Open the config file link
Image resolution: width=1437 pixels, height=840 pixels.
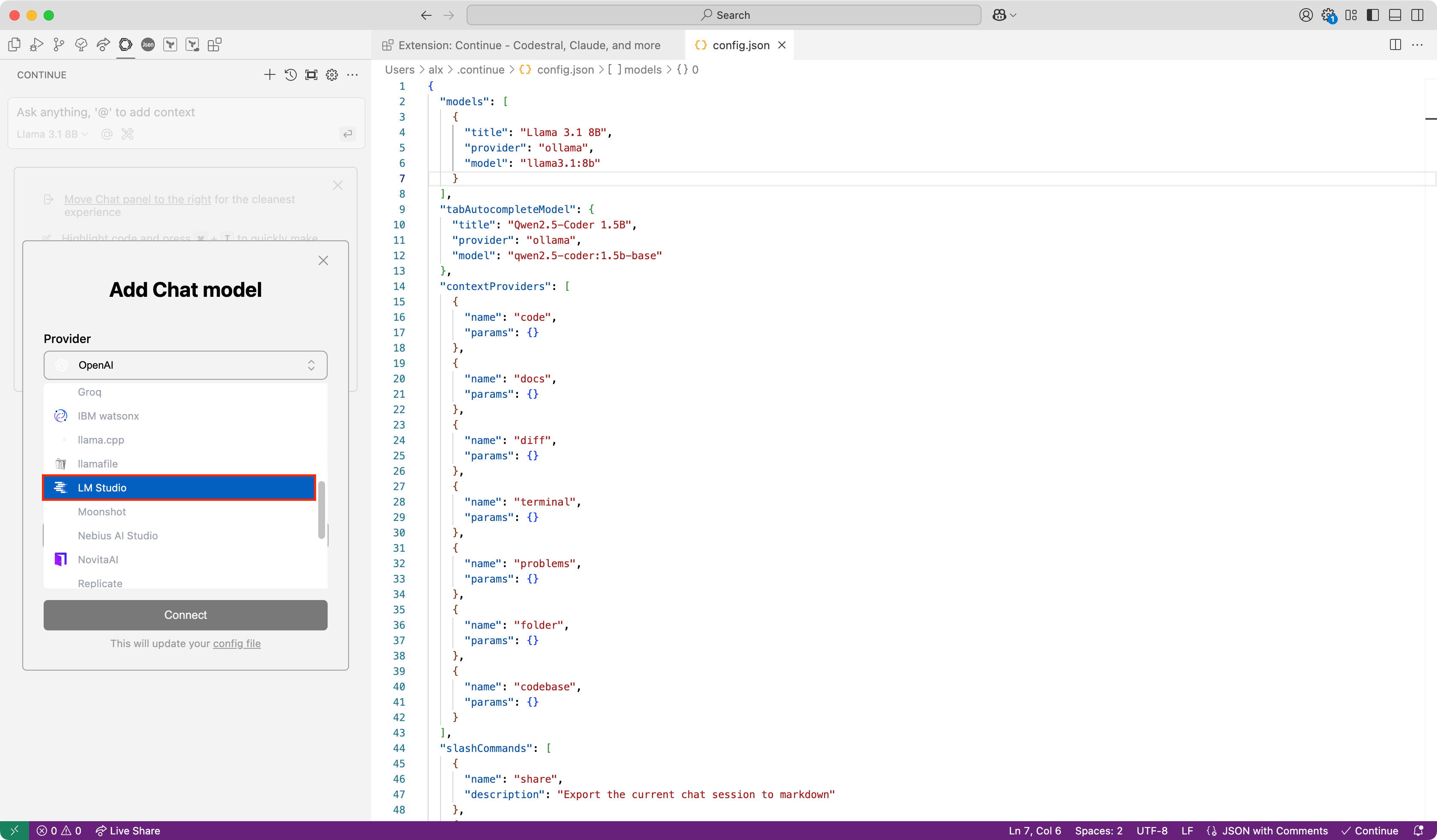237,643
